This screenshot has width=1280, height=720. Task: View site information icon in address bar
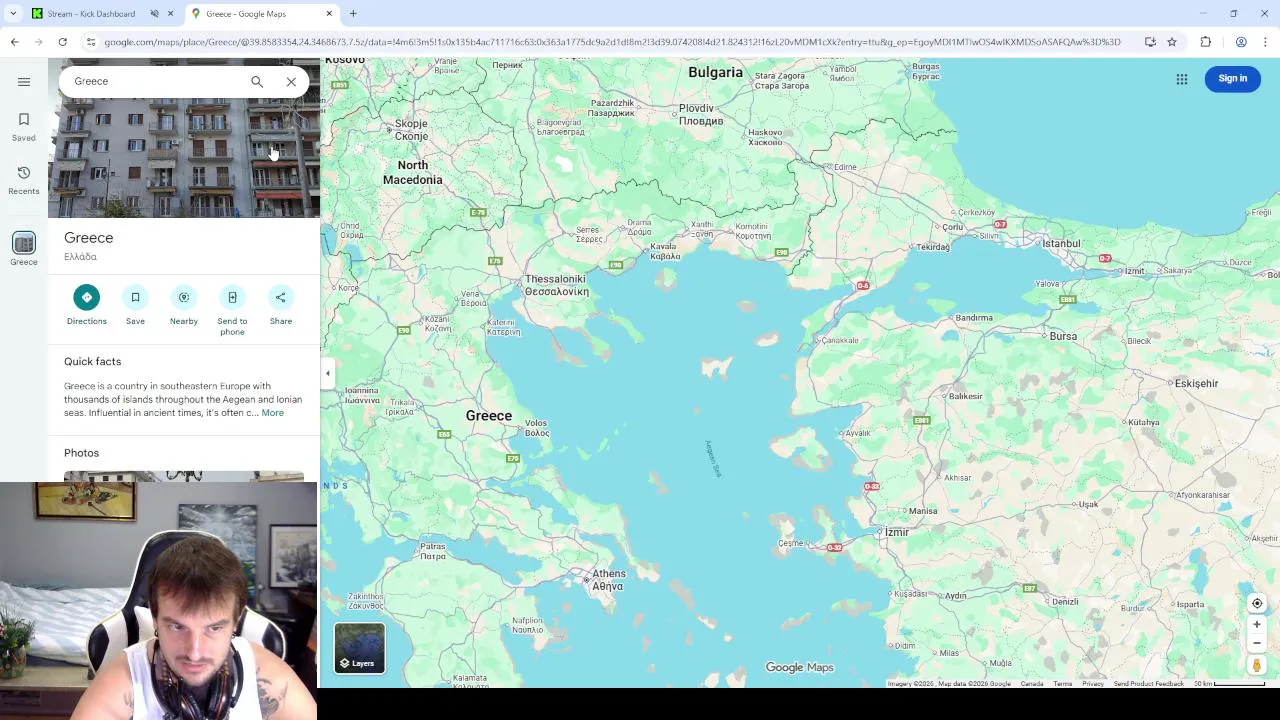pyautogui.click(x=91, y=42)
